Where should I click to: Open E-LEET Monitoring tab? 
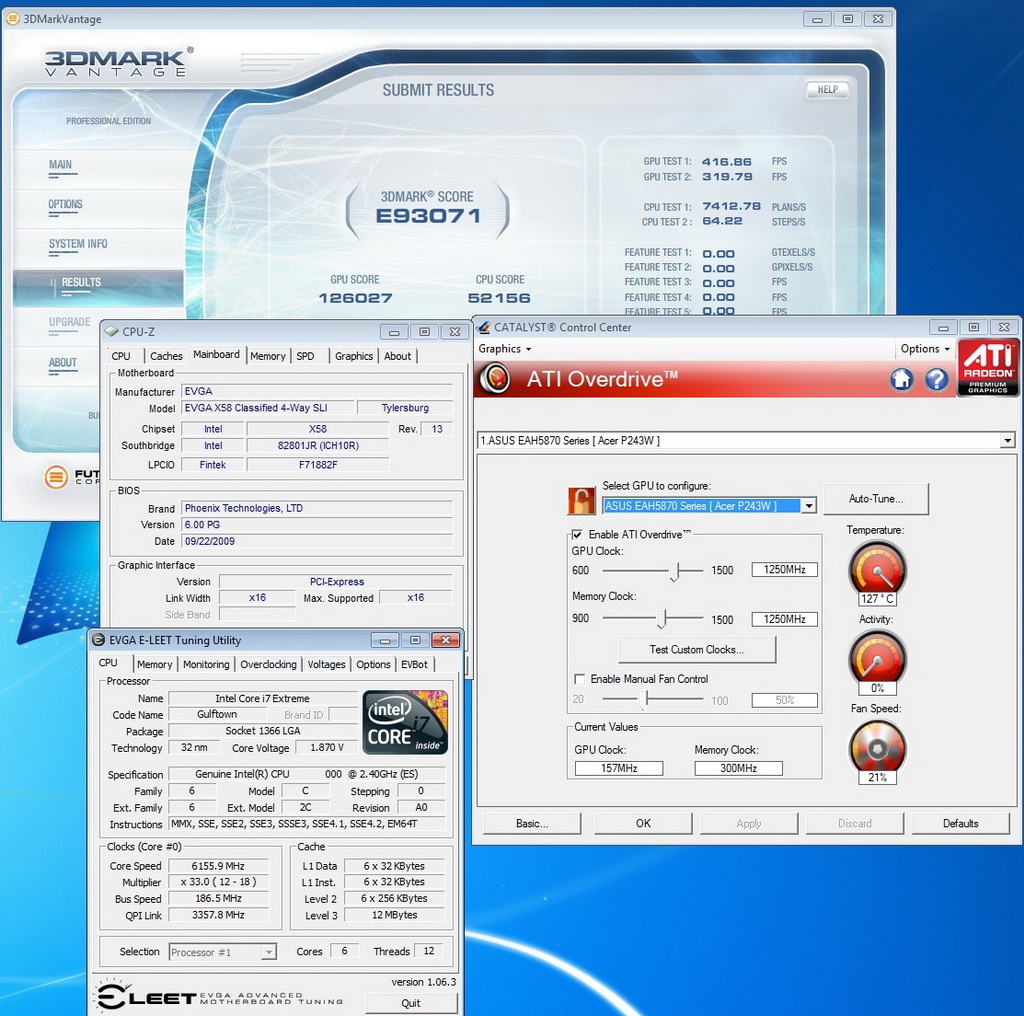tap(206, 664)
